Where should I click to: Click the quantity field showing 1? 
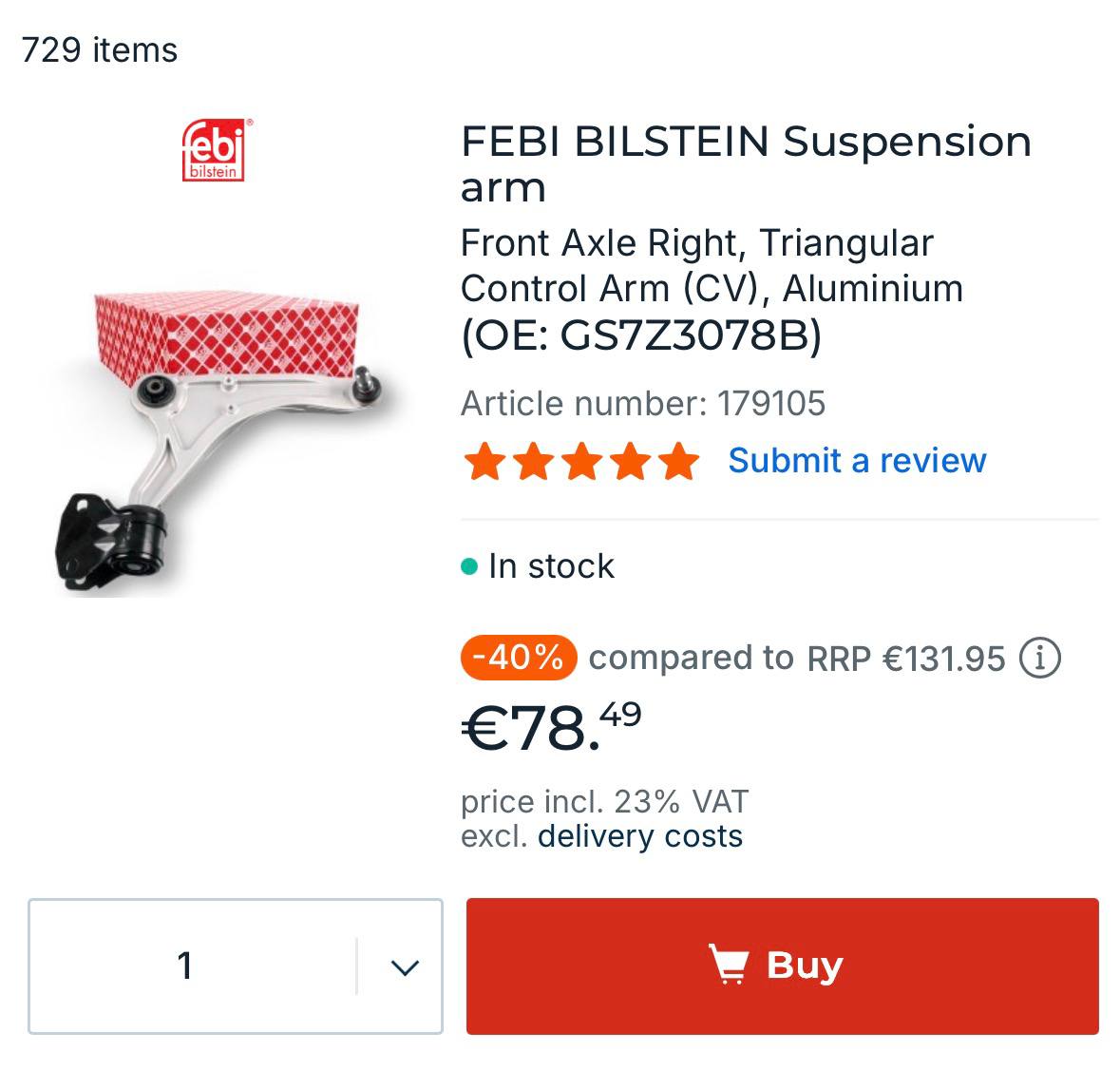click(186, 966)
